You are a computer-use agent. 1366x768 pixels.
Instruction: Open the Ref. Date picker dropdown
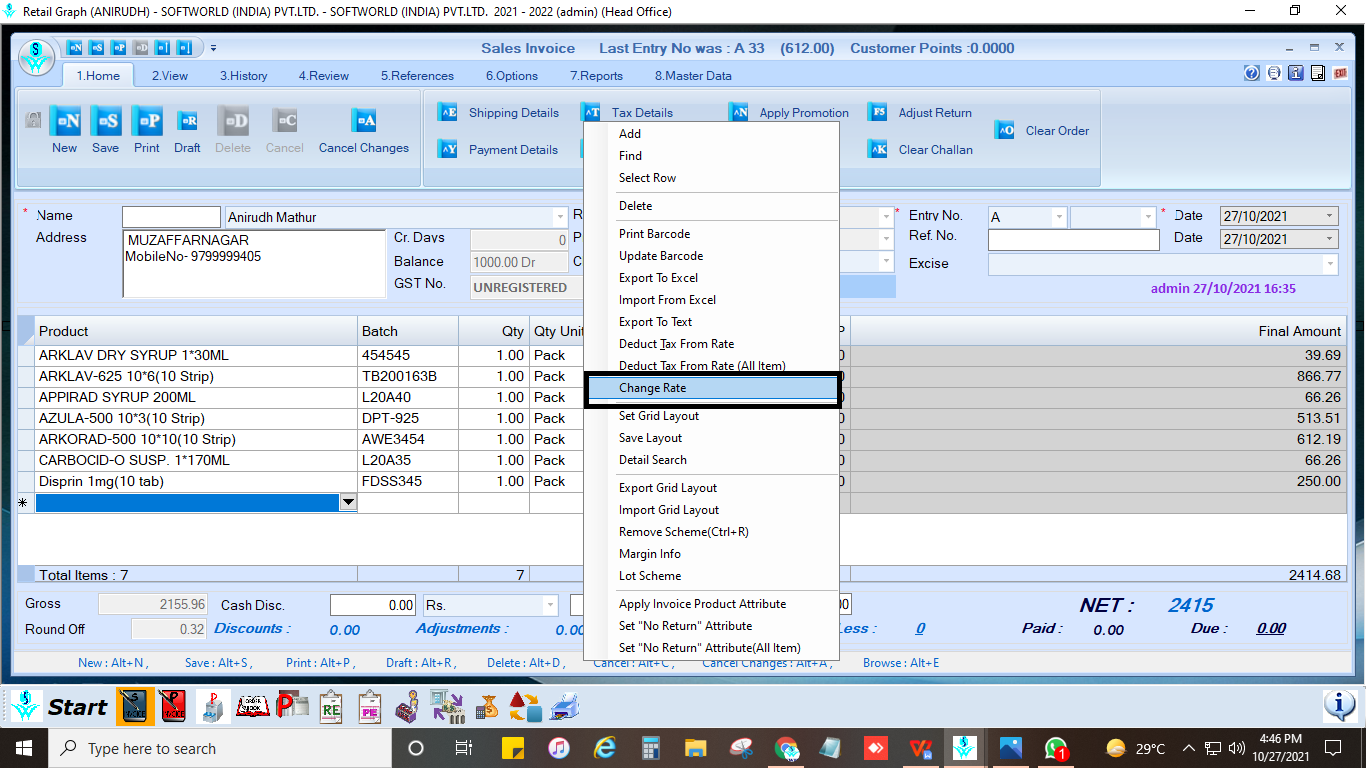tap(1329, 239)
